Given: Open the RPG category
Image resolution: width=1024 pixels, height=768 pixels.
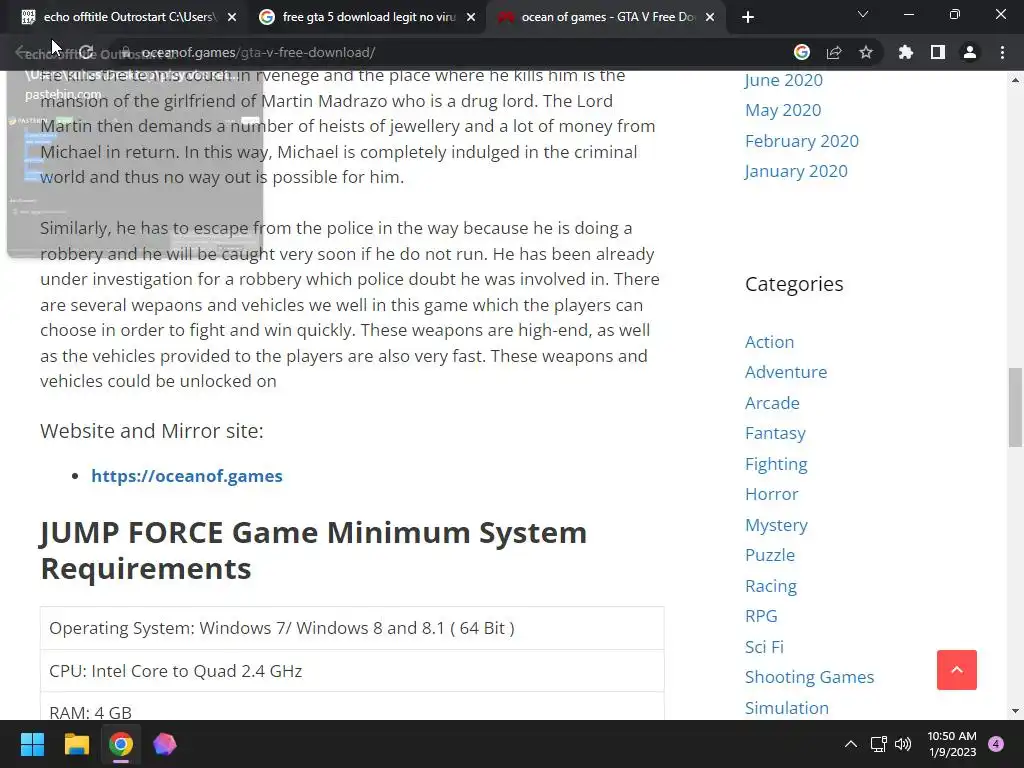Looking at the screenshot, I should point(761,616).
